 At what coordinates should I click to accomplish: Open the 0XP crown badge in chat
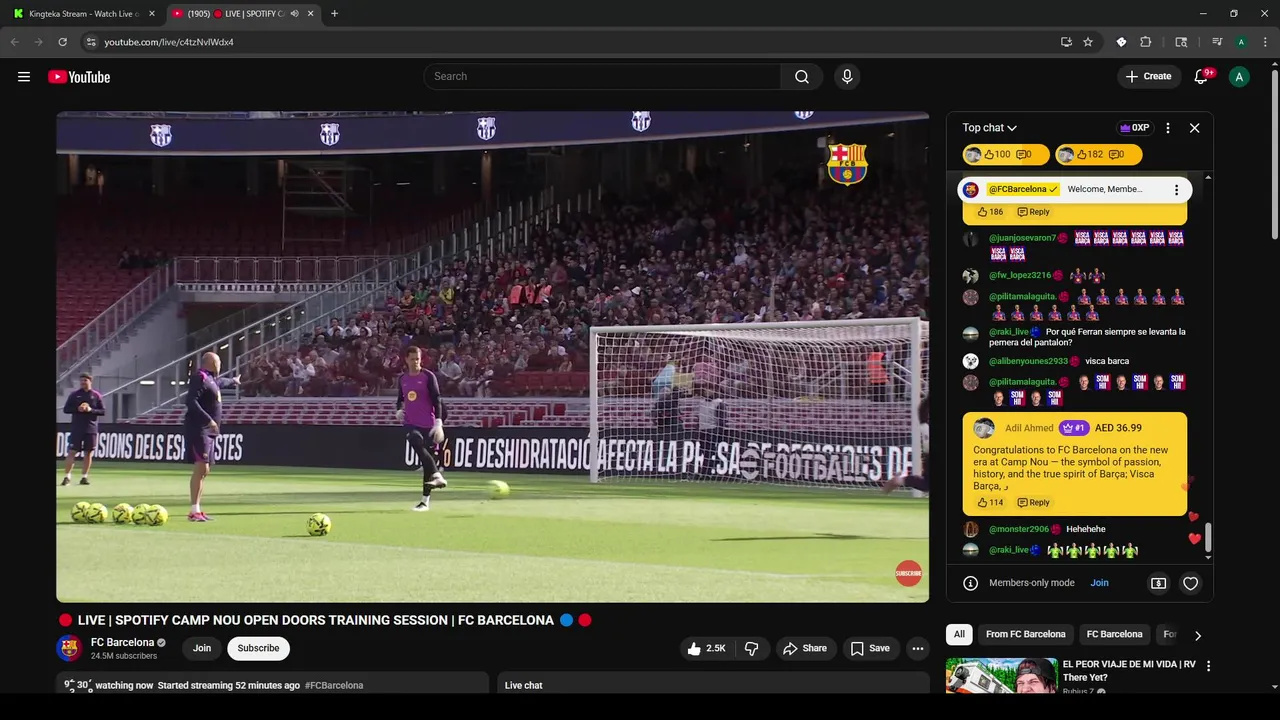[1134, 128]
